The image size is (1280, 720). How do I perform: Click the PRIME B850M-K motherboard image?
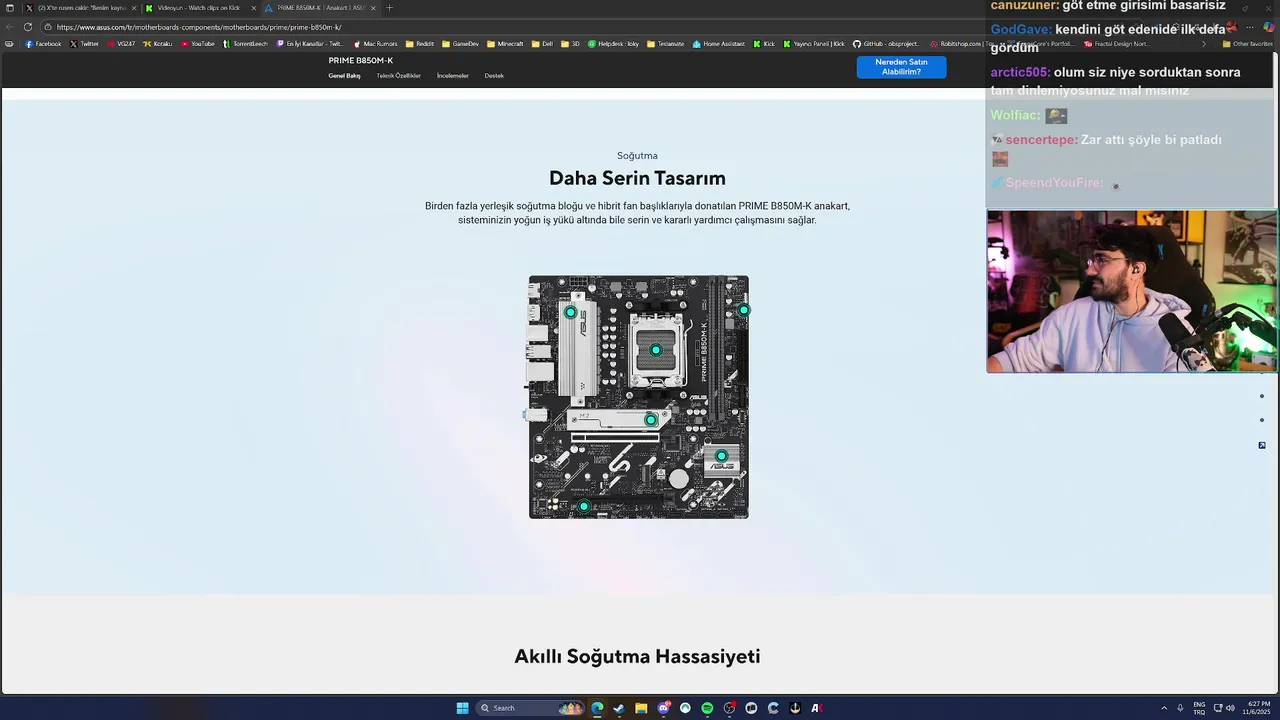click(x=639, y=397)
